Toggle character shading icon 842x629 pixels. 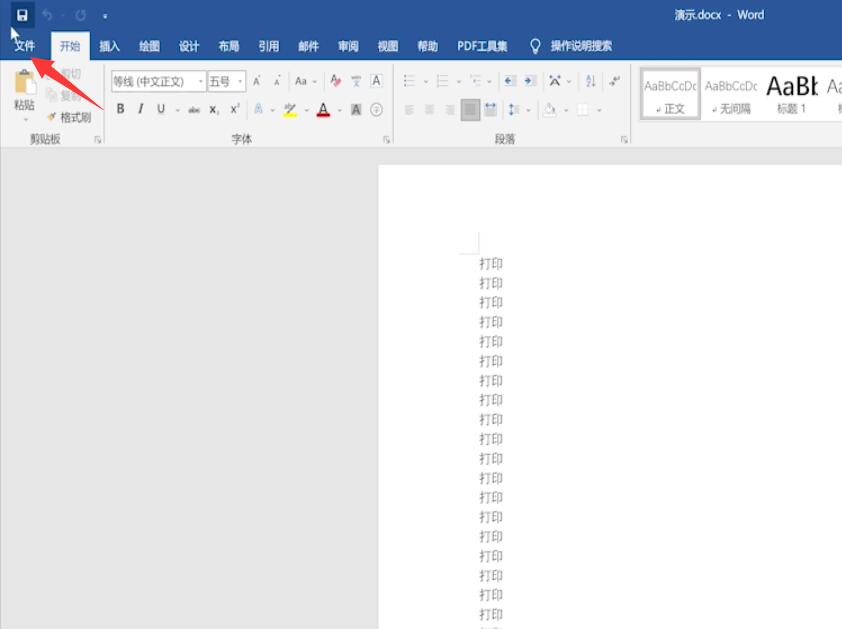coord(356,110)
